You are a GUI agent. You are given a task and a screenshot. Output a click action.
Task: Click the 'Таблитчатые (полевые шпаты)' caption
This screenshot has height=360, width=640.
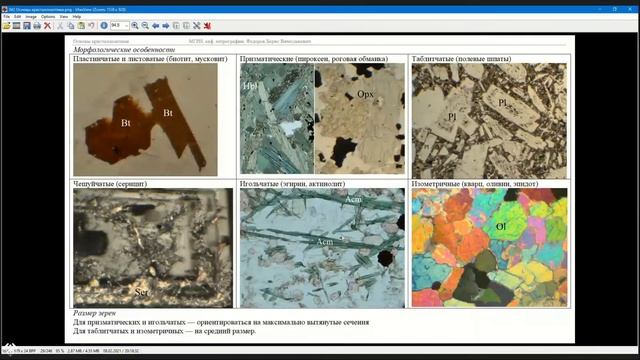coord(461,59)
